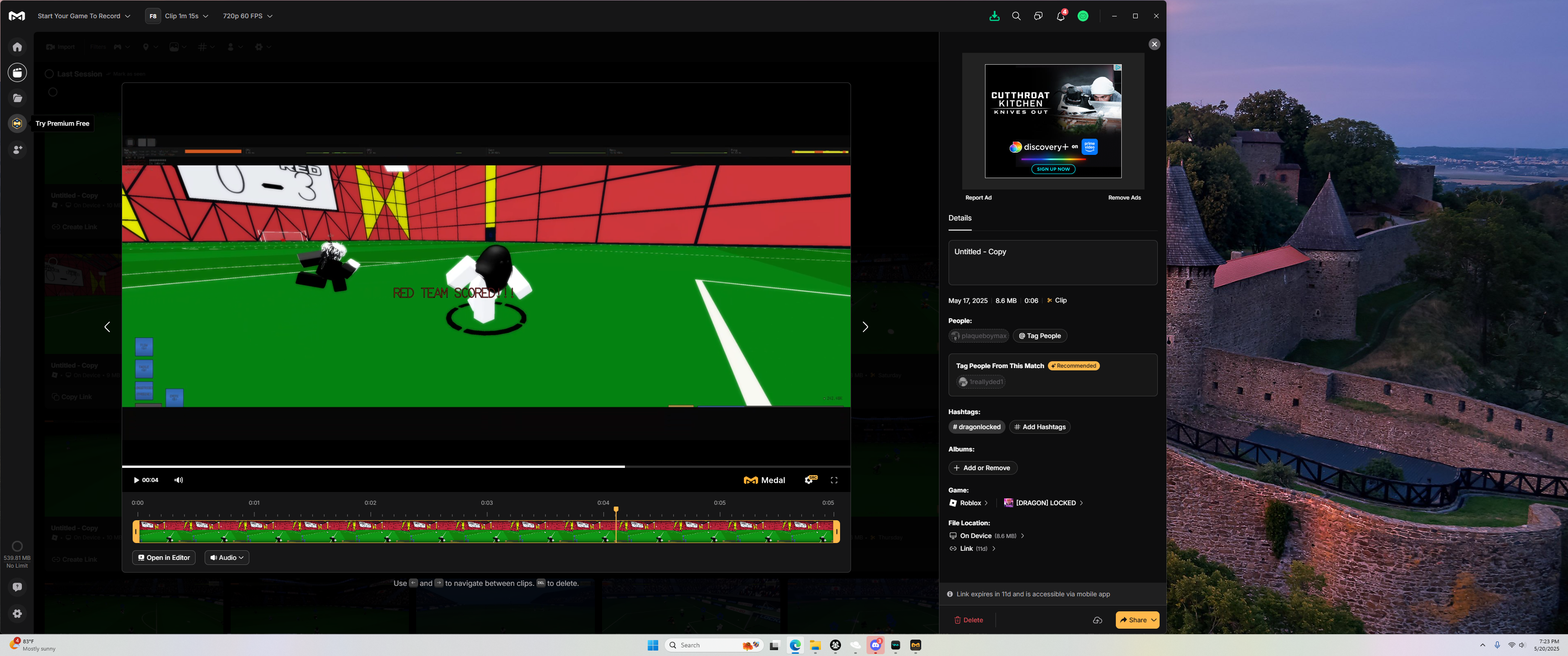Open the Windows Start menu
The width and height of the screenshot is (1568, 656).
click(653, 645)
